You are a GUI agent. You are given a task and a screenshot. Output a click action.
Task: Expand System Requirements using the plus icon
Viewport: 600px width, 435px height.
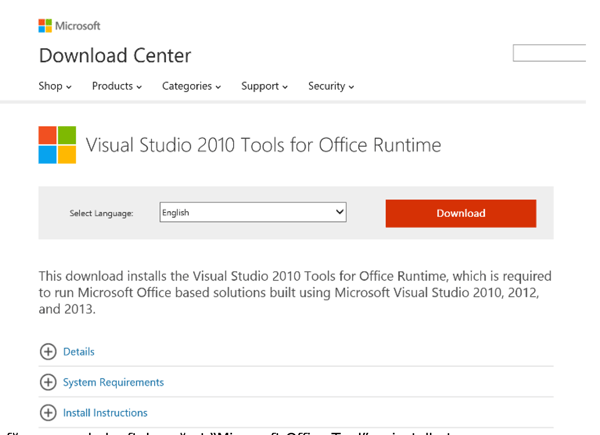(48, 382)
